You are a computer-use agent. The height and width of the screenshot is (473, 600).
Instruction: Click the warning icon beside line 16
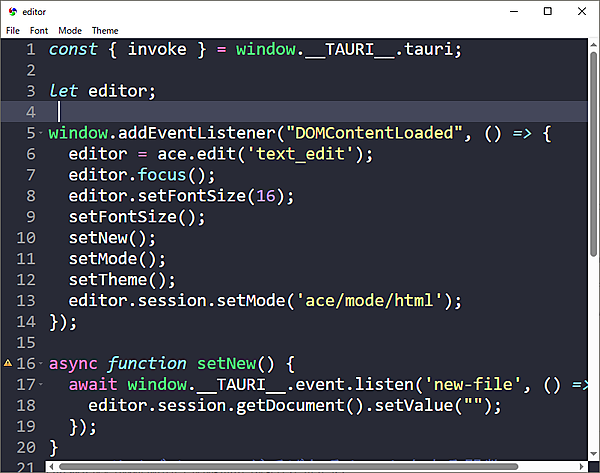coord(9,364)
